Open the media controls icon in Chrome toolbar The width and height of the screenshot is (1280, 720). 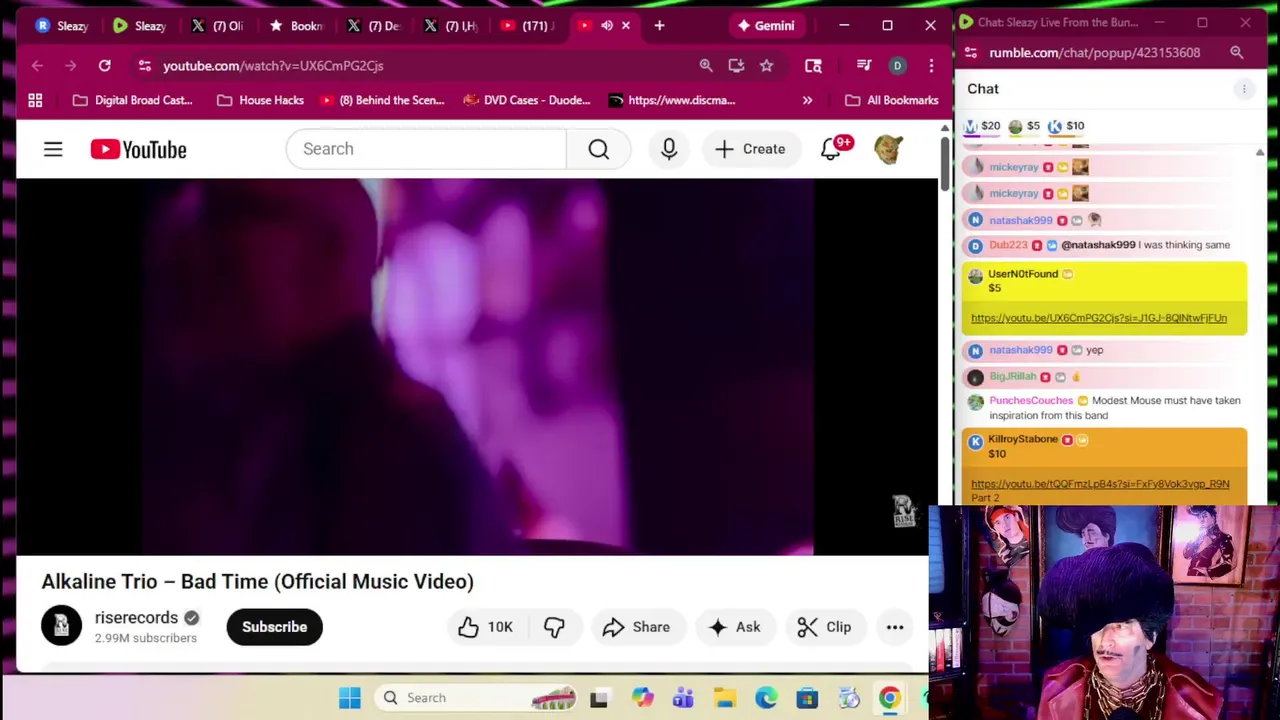coord(864,65)
